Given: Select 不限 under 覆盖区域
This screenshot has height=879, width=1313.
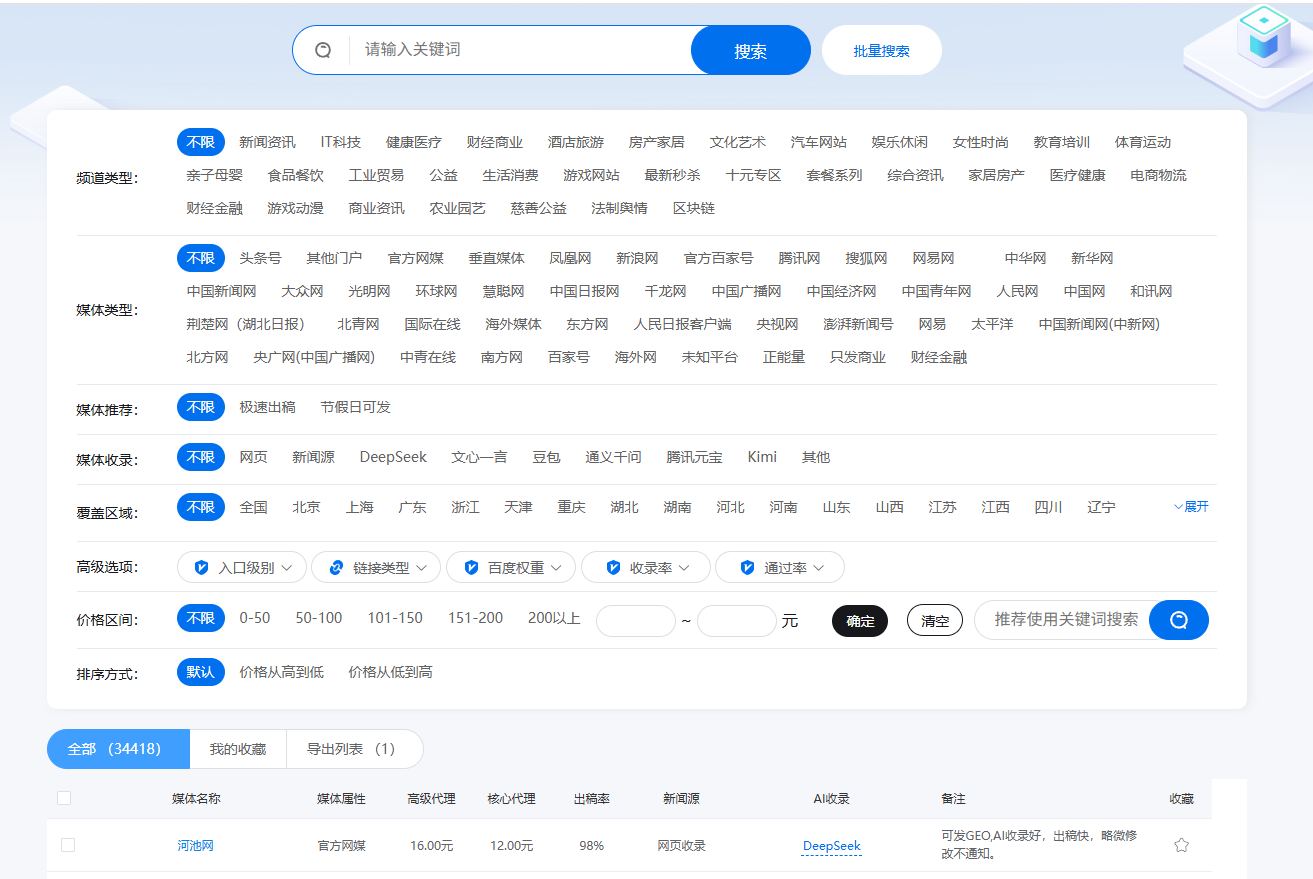Looking at the screenshot, I should 201,507.
